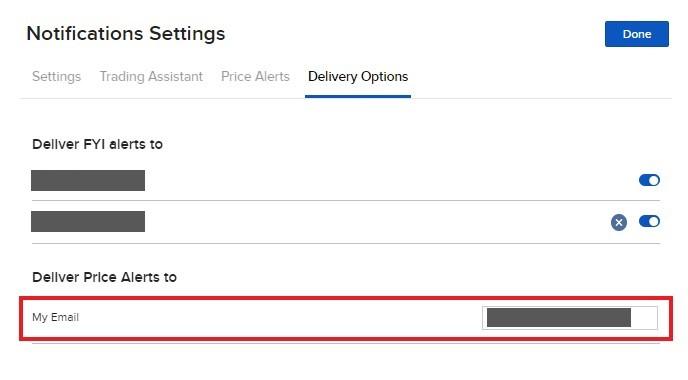688x380 pixels.
Task: Open the Trading Assistant tab
Action: coord(151,76)
